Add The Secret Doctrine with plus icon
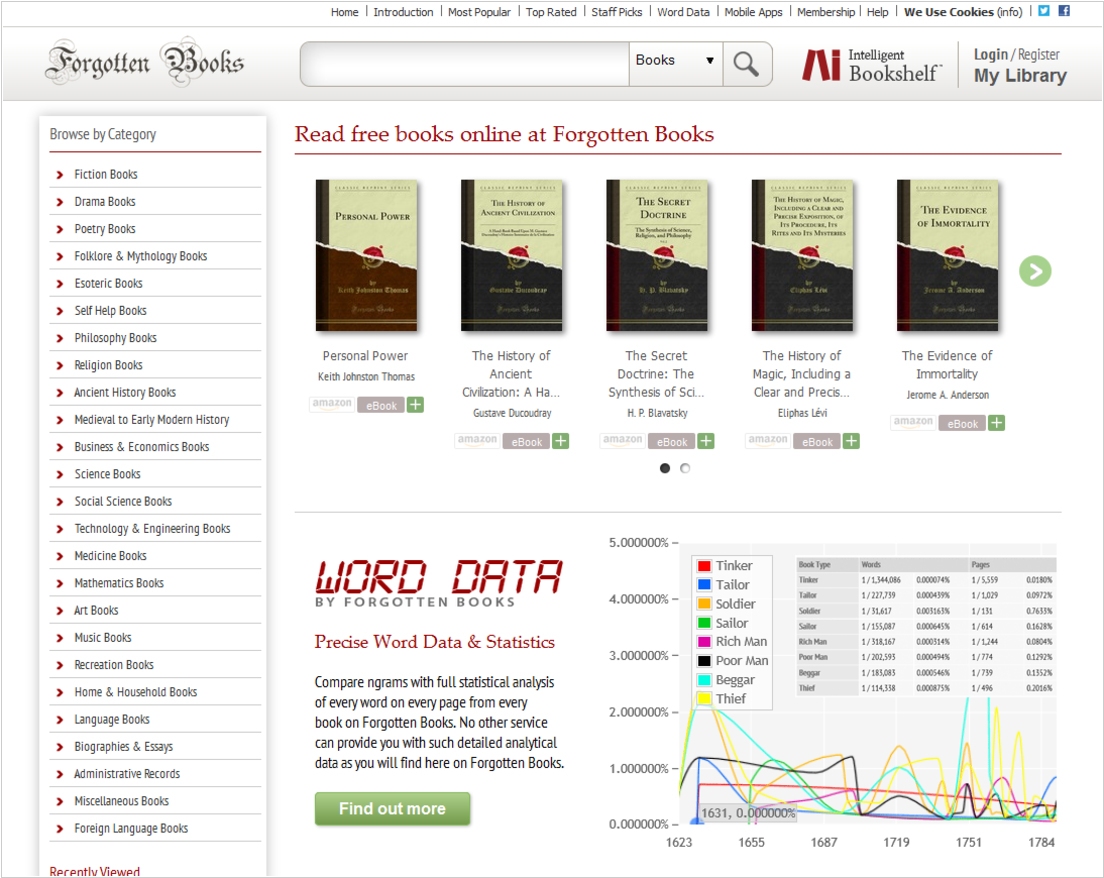1104x878 pixels. (x=706, y=441)
